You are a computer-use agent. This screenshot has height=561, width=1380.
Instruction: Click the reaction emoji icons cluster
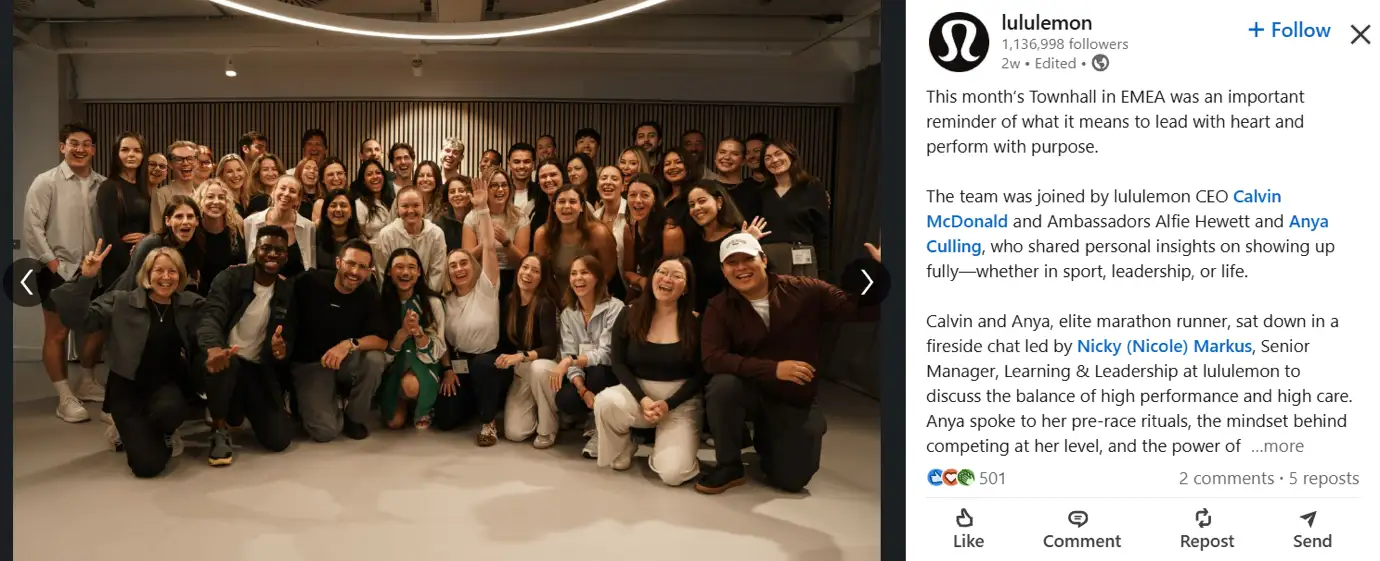coord(951,478)
